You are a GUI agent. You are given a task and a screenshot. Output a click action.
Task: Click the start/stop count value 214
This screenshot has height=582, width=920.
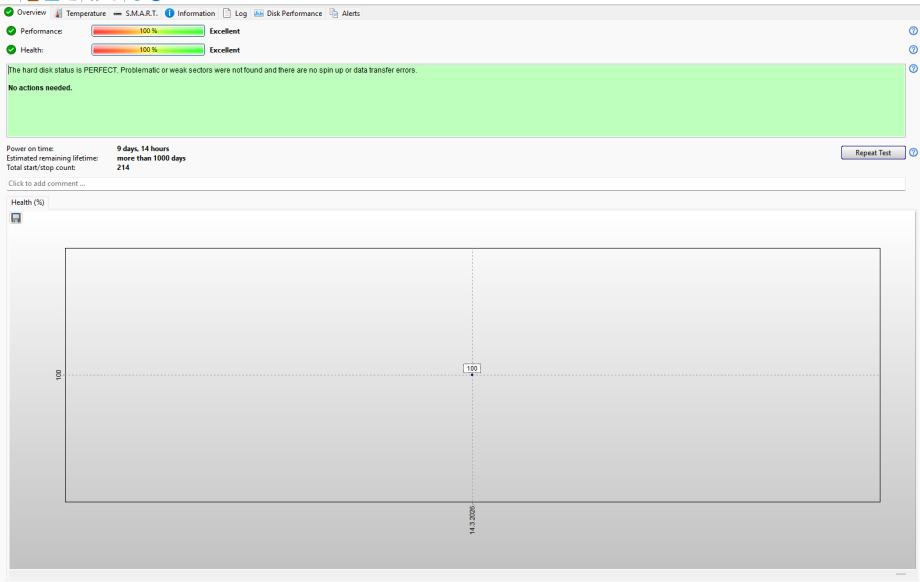(x=123, y=167)
